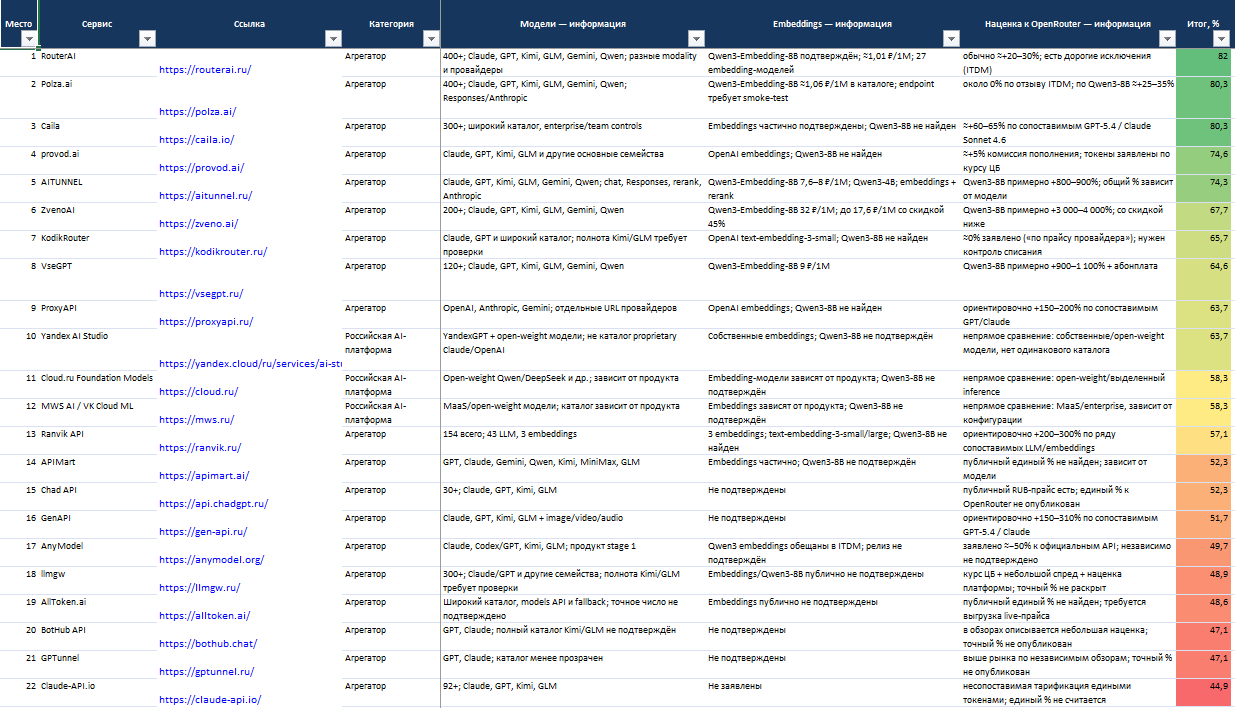Open Модели — информация column filter arrow
This screenshot has height=708, width=1235.
[x=696, y=39]
